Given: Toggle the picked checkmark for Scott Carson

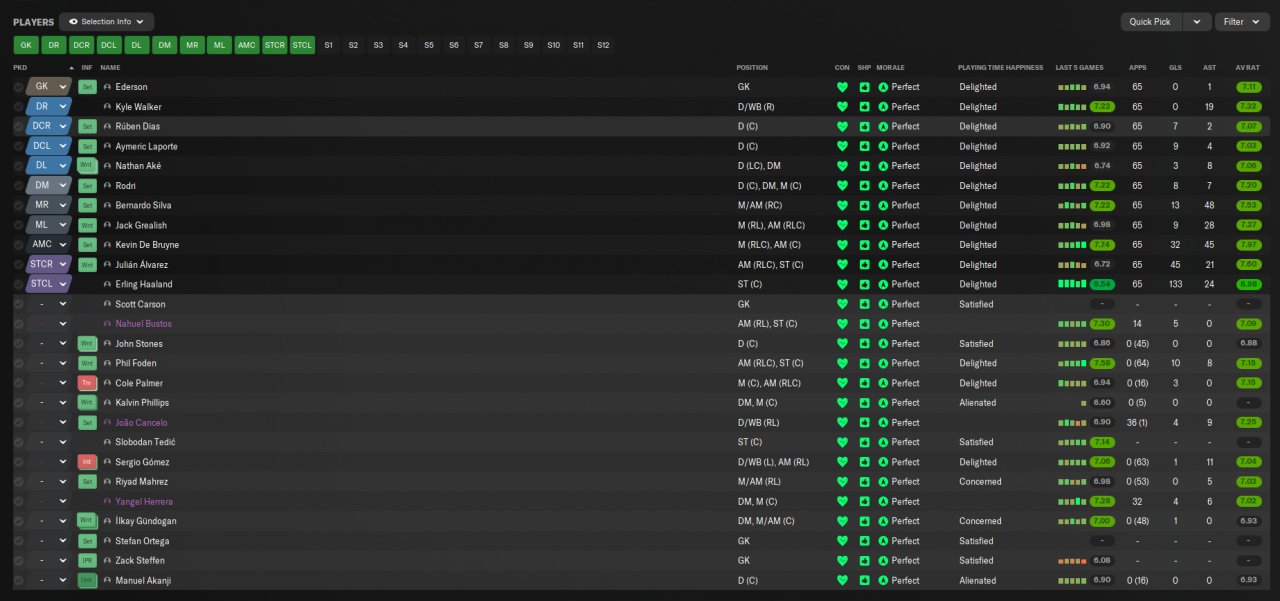Looking at the screenshot, I should [x=18, y=304].
